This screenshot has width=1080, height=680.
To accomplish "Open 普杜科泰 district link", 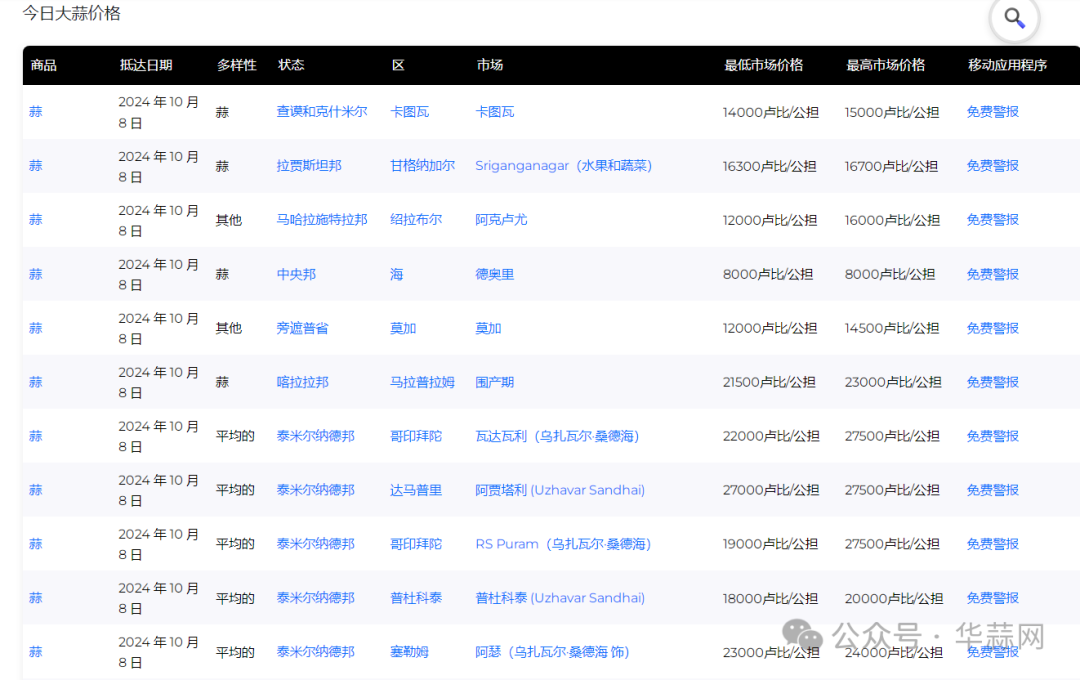I will click(x=416, y=598).
